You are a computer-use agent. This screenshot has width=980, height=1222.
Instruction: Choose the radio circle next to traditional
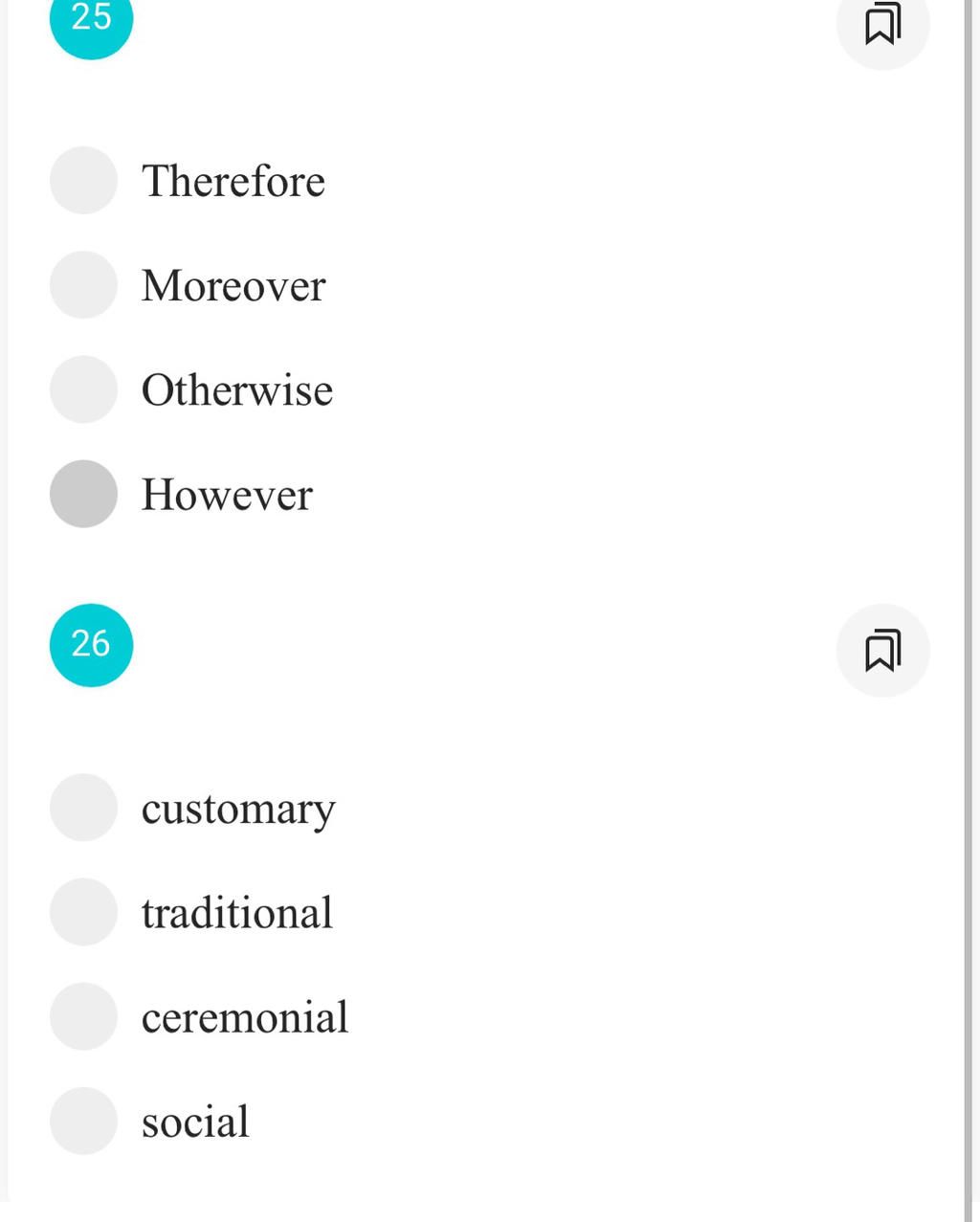pyautogui.click(x=83, y=912)
